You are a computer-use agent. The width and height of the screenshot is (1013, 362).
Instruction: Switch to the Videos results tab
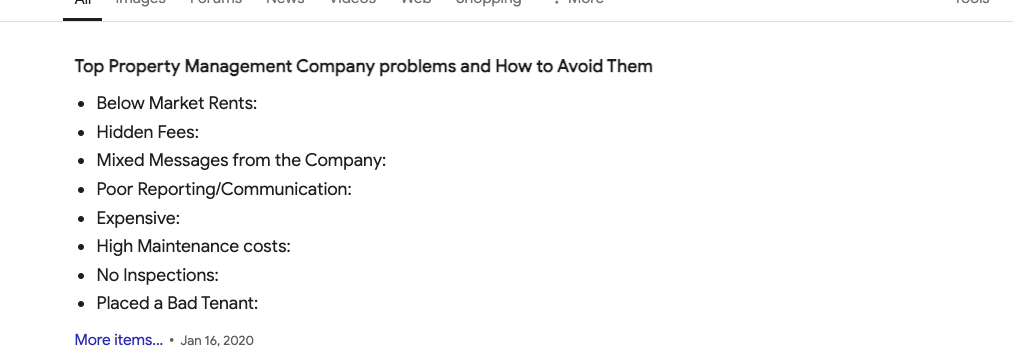pyautogui.click(x=353, y=2)
